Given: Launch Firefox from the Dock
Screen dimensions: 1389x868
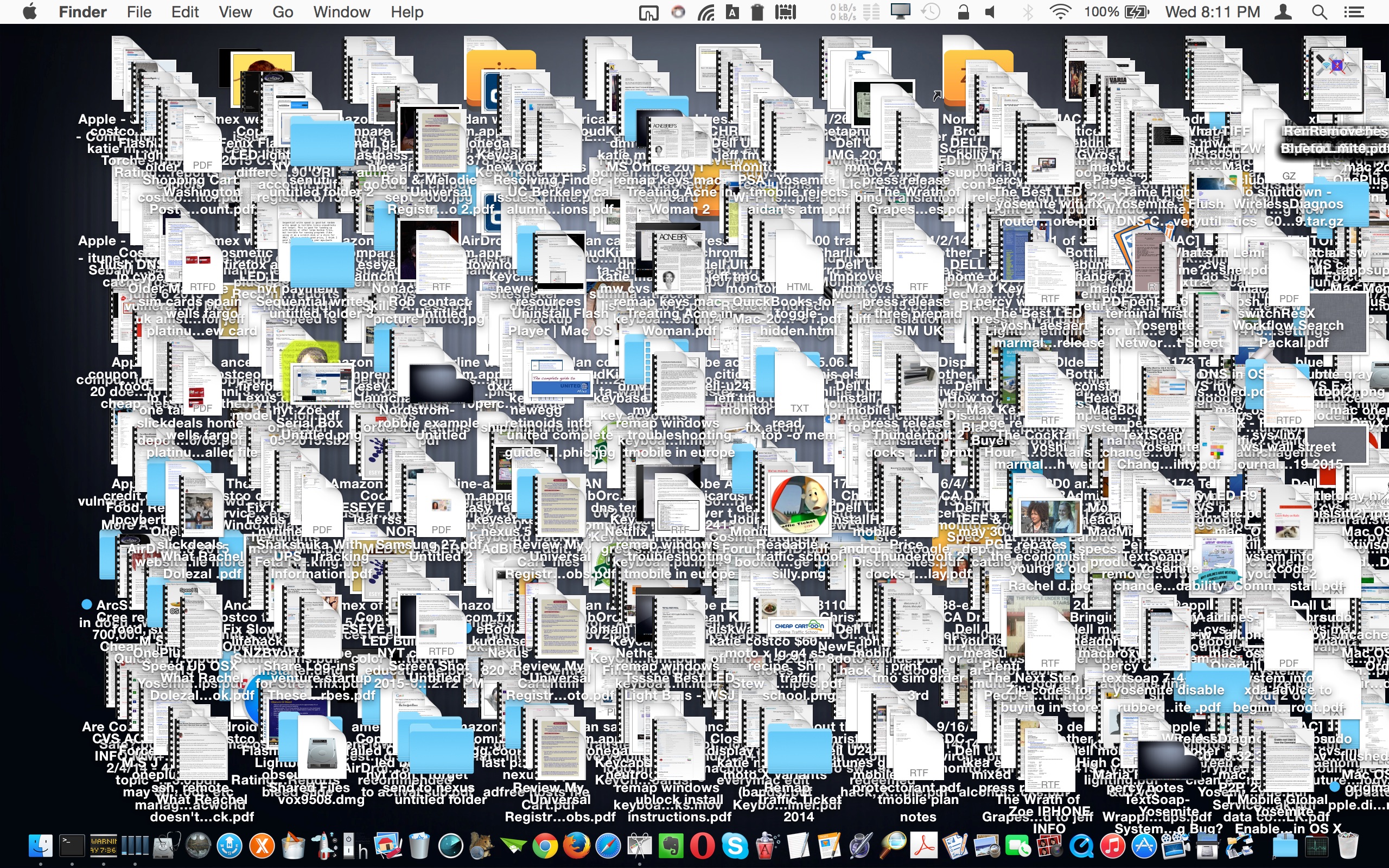Looking at the screenshot, I should (x=576, y=846).
